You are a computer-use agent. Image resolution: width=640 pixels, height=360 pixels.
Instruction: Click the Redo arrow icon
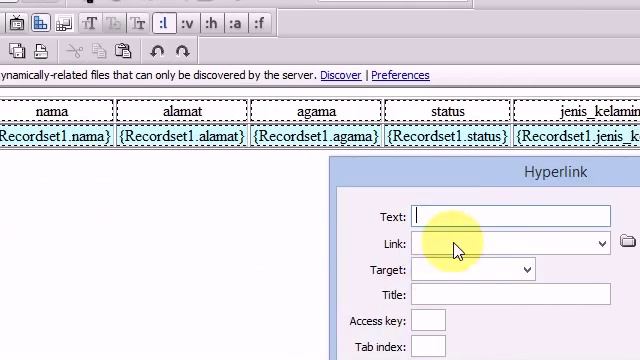click(182, 51)
